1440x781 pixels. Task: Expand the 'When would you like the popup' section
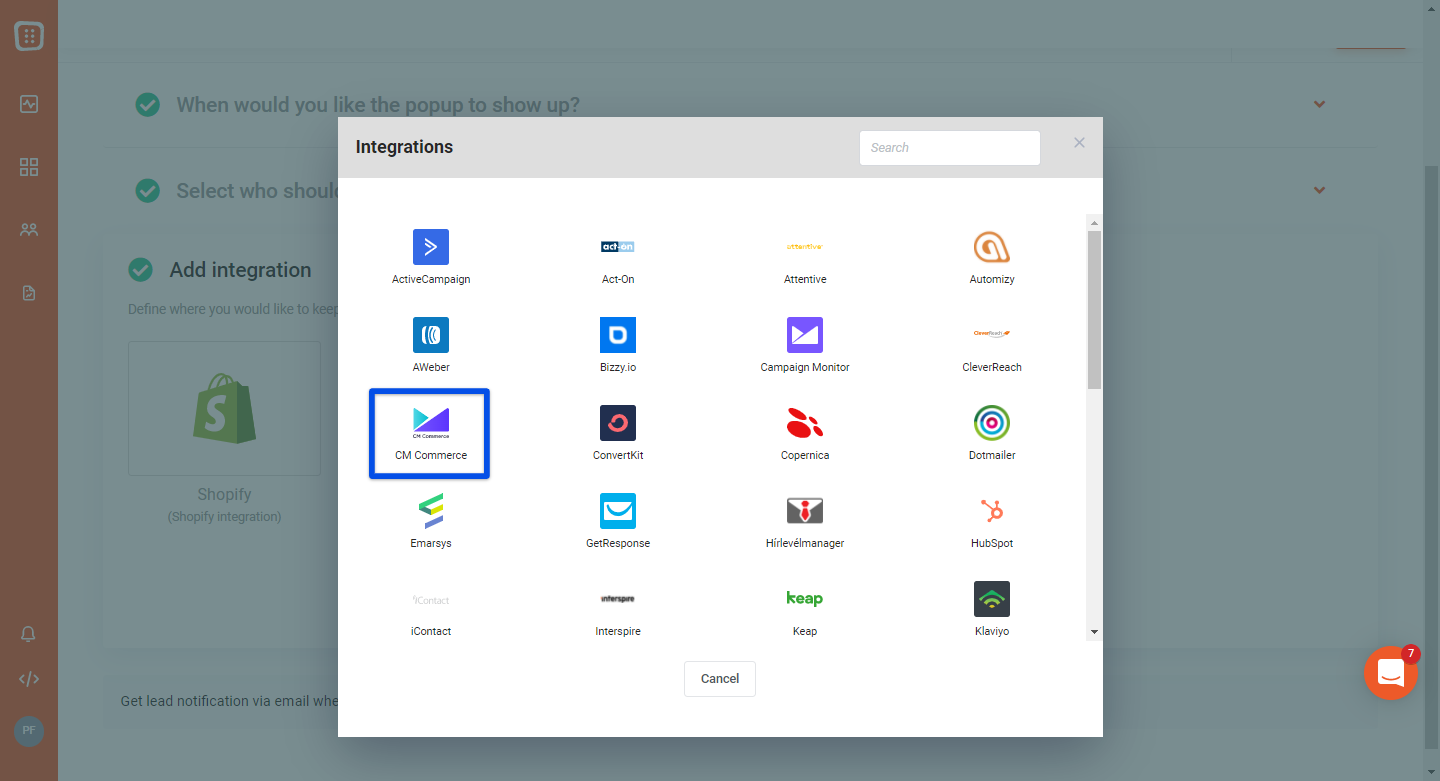click(x=1320, y=104)
